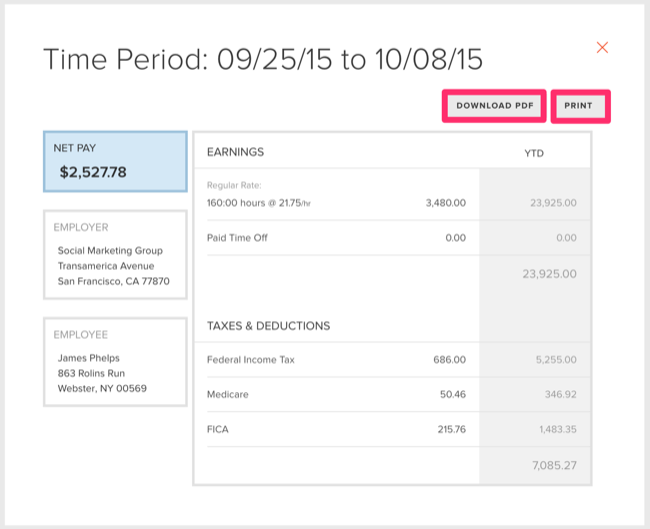Click Paid Time Off amount 0.00
Viewport: 650px width, 529px height.
pos(456,238)
